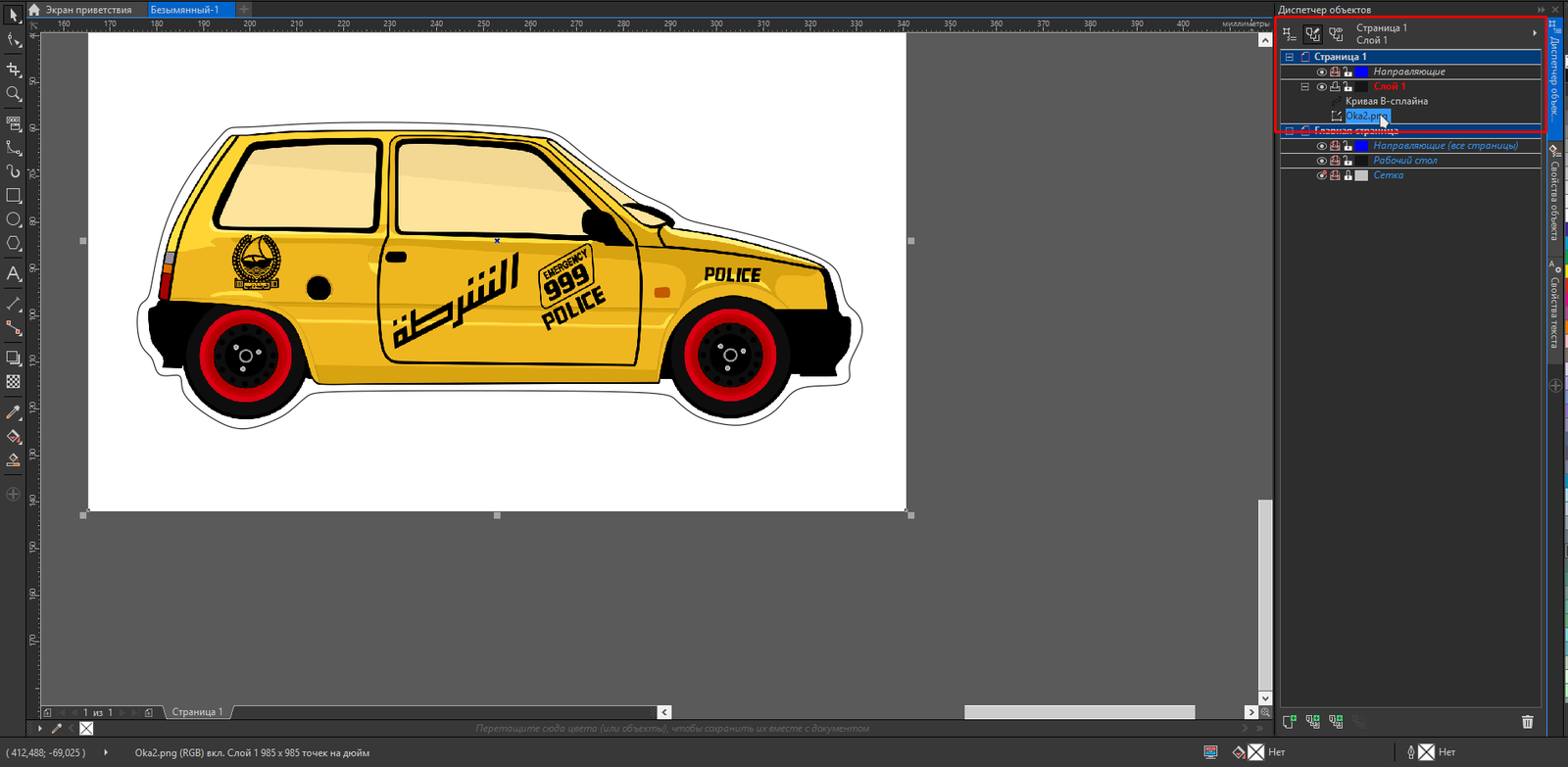This screenshot has height=767, width=1568.
Task: Select the Ellipse tool
Action: click(14, 219)
